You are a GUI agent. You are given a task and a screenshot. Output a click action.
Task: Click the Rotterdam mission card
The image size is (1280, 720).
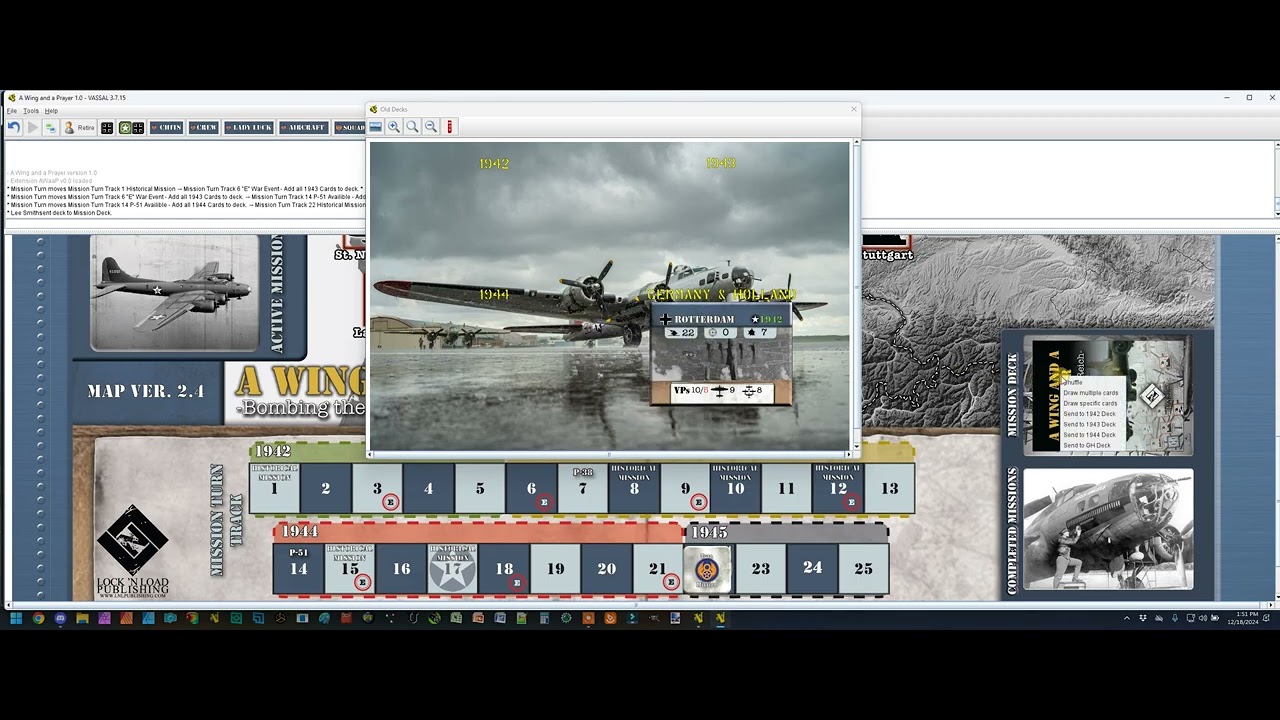pyautogui.click(x=720, y=355)
